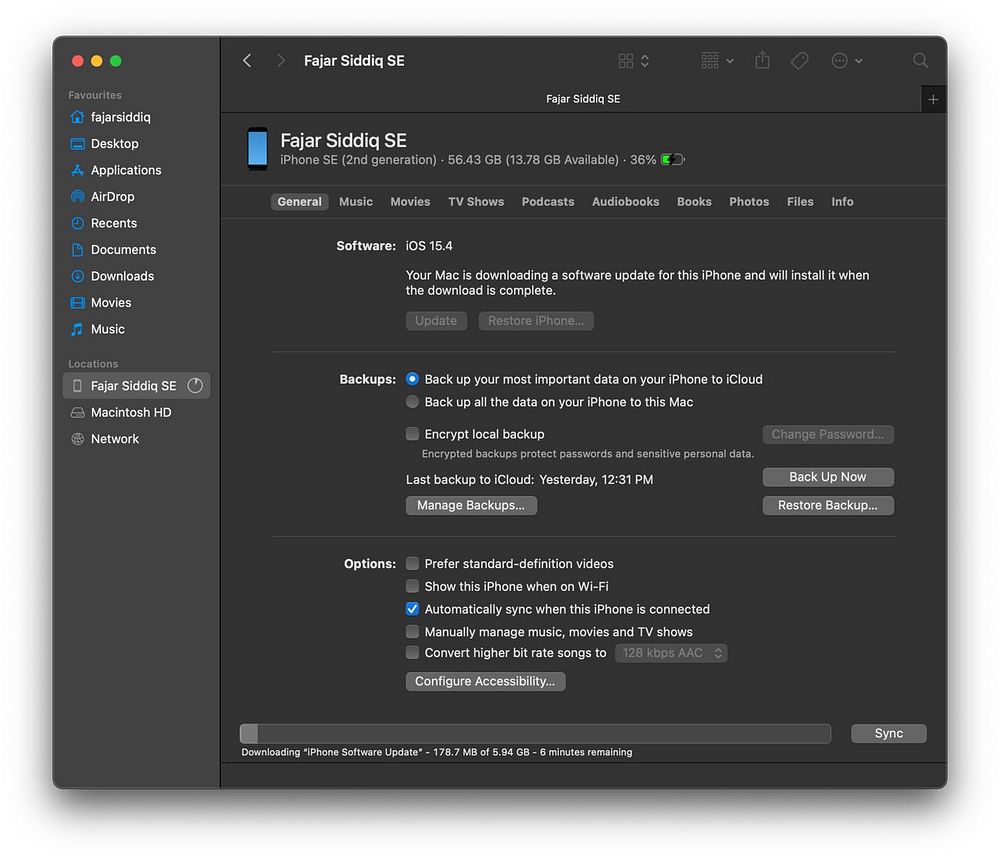Uncheck Automatically sync when iPhone is connected
The height and width of the screenshot is (859, 1000).
coord(413,609)
